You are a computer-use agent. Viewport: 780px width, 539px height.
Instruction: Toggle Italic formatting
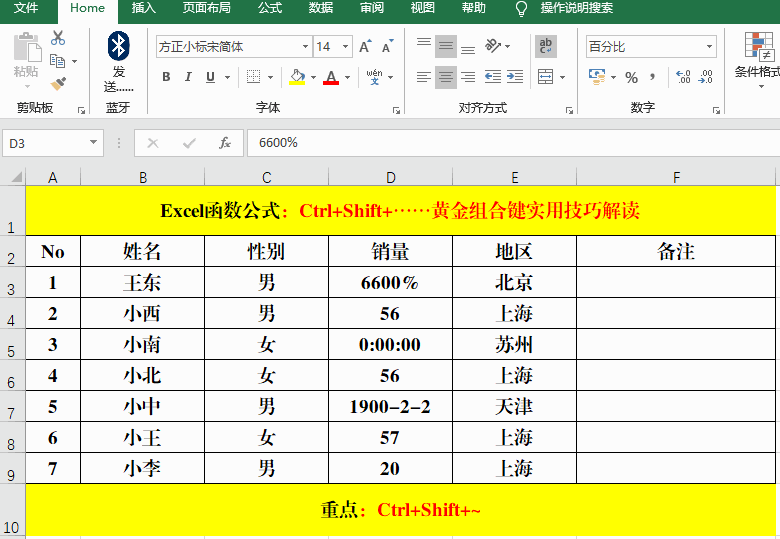pyautogui.click(x=188, y=77)
